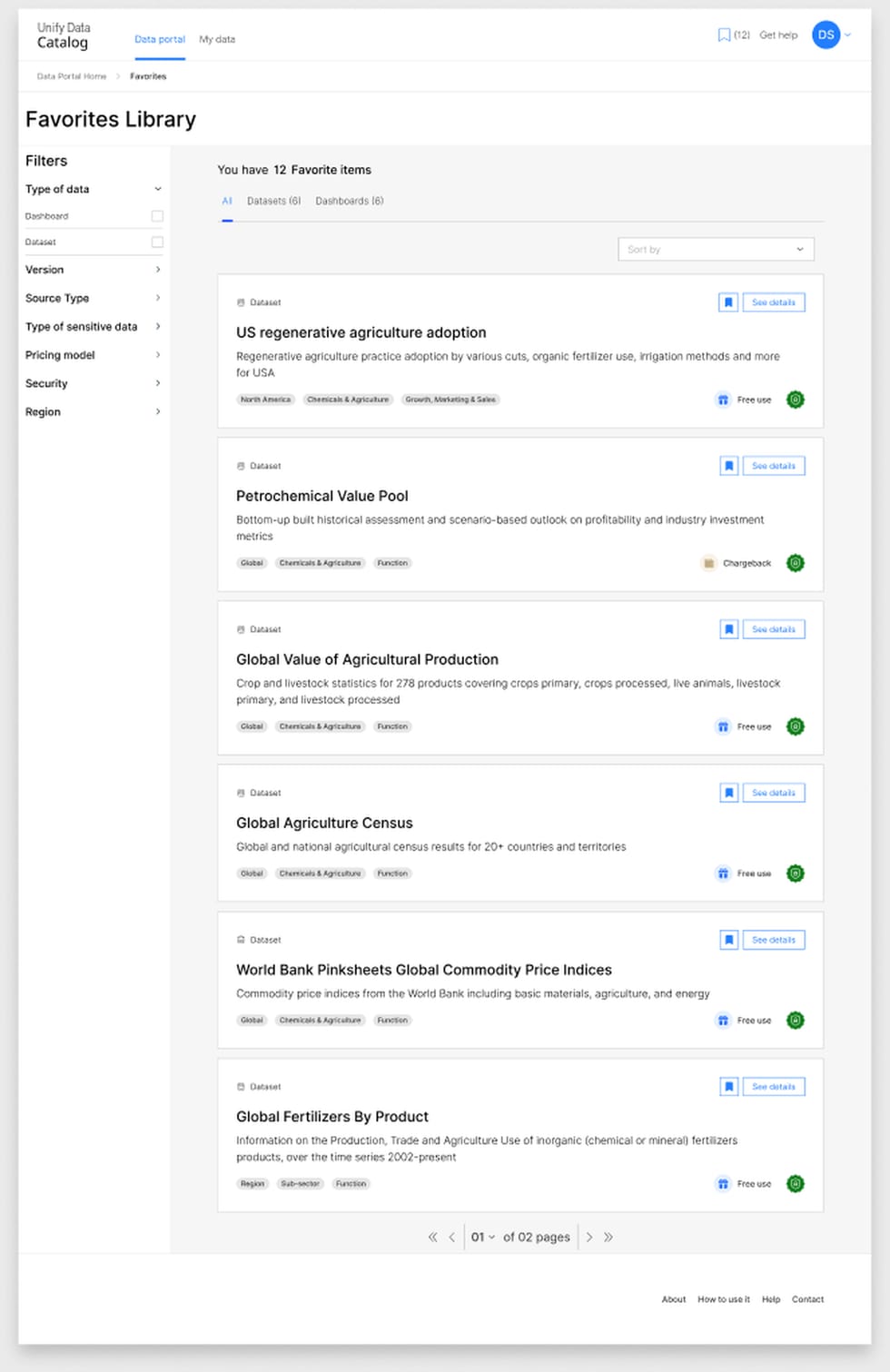Click green security badge on Petrochemical Value Pool
This screenshot has height=1372, width=890.
796,563
